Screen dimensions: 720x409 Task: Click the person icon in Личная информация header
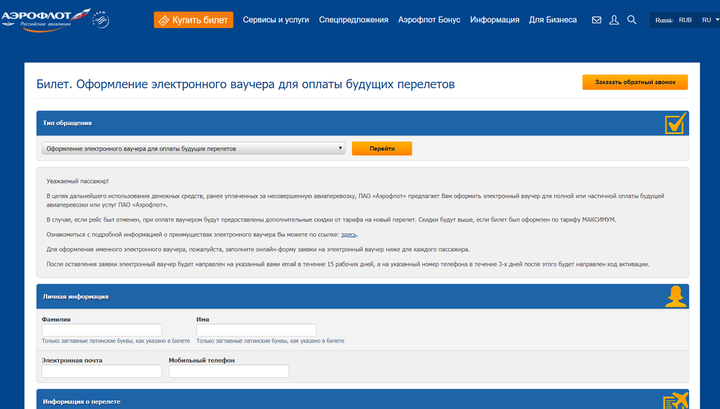point(676,296)
